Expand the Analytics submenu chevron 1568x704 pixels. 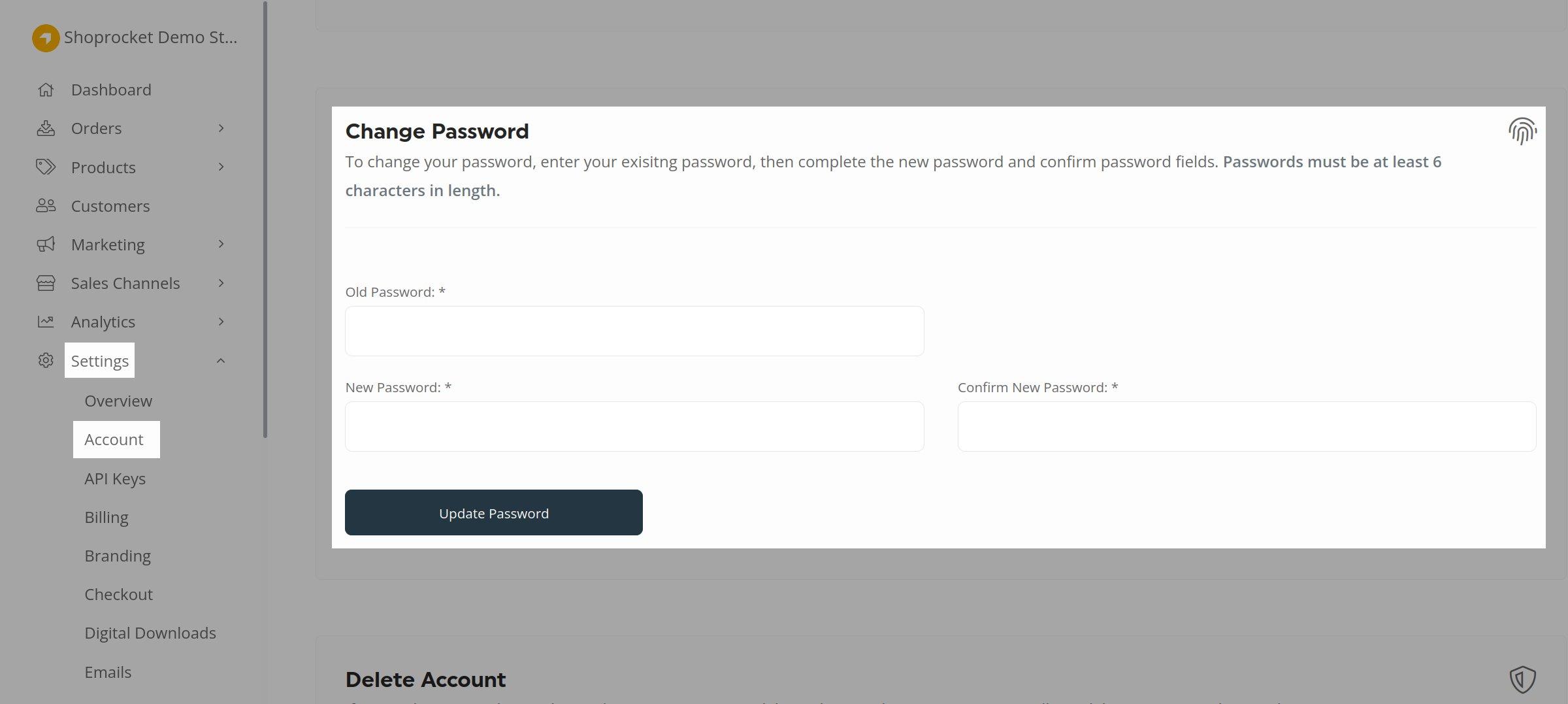click(221, 322)
